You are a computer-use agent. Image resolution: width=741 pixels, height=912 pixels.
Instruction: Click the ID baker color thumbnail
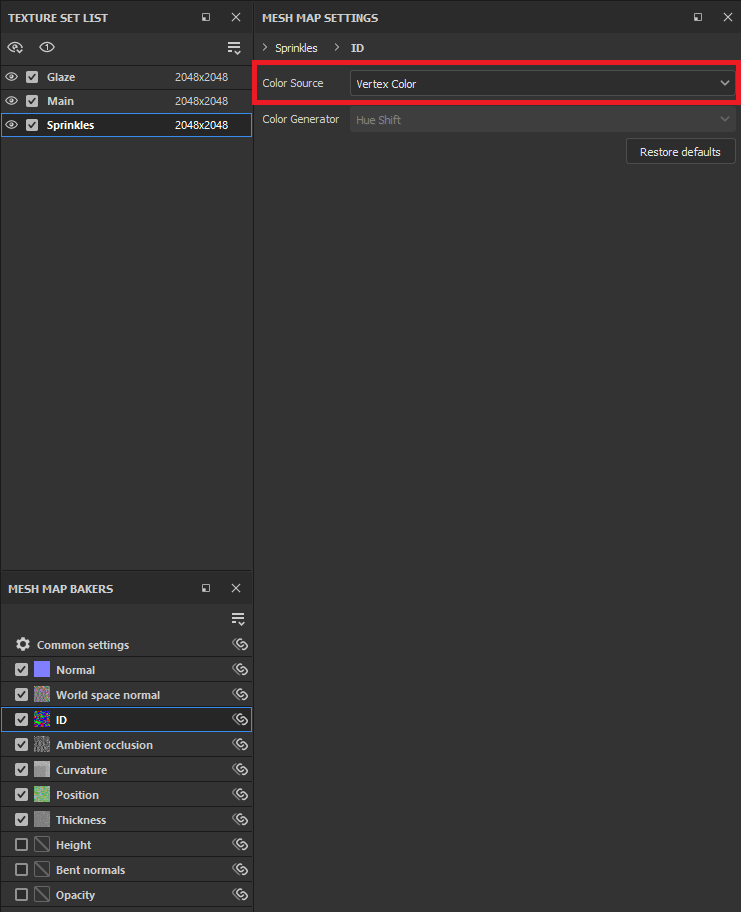[42, 720]
